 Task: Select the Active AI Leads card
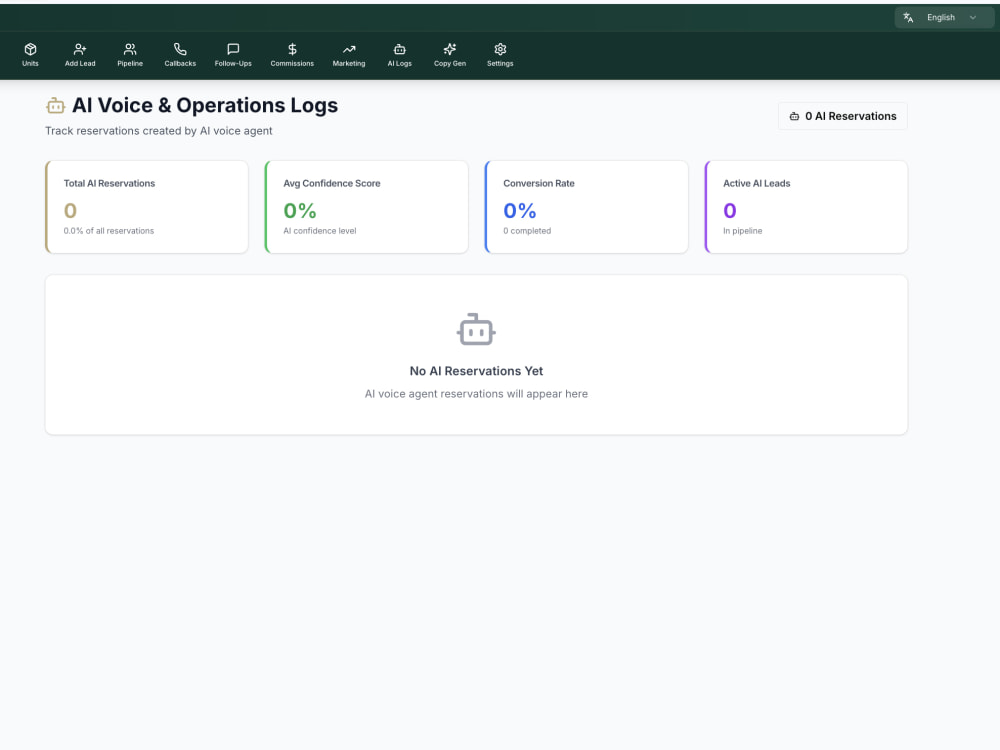[806, 207]
